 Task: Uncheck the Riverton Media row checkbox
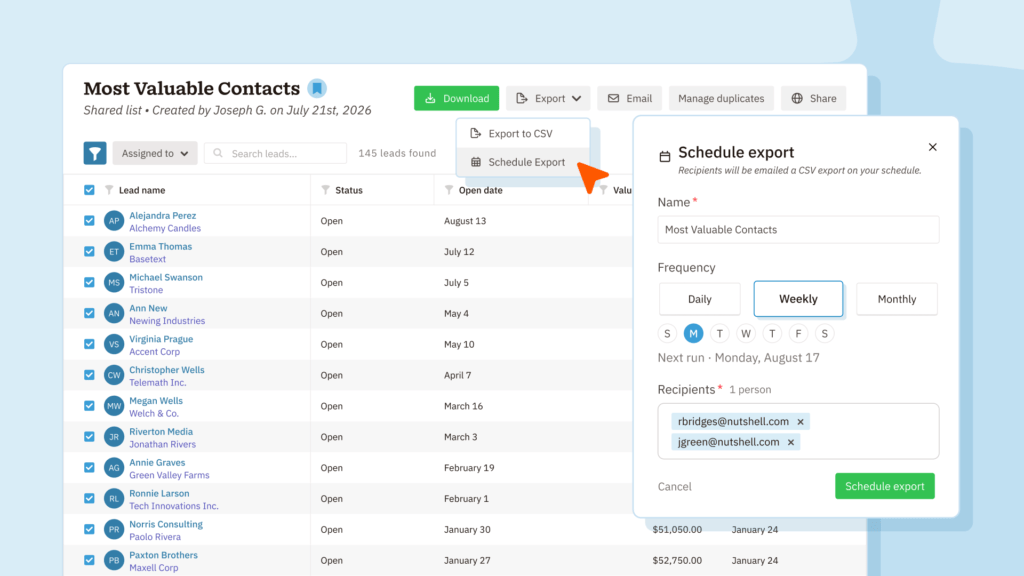89,437
